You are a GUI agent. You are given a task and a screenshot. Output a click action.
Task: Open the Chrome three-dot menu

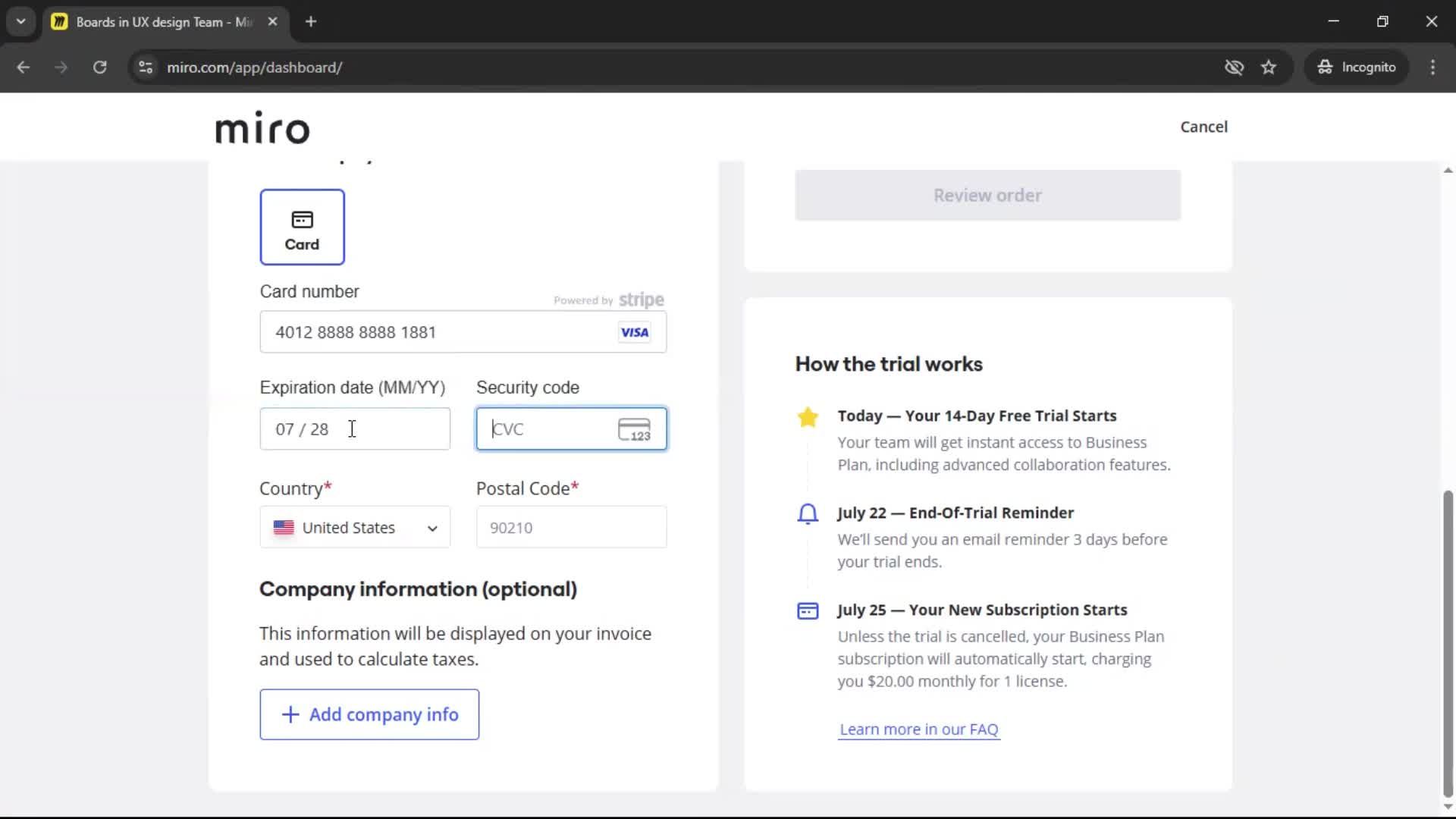point(1432,67)
